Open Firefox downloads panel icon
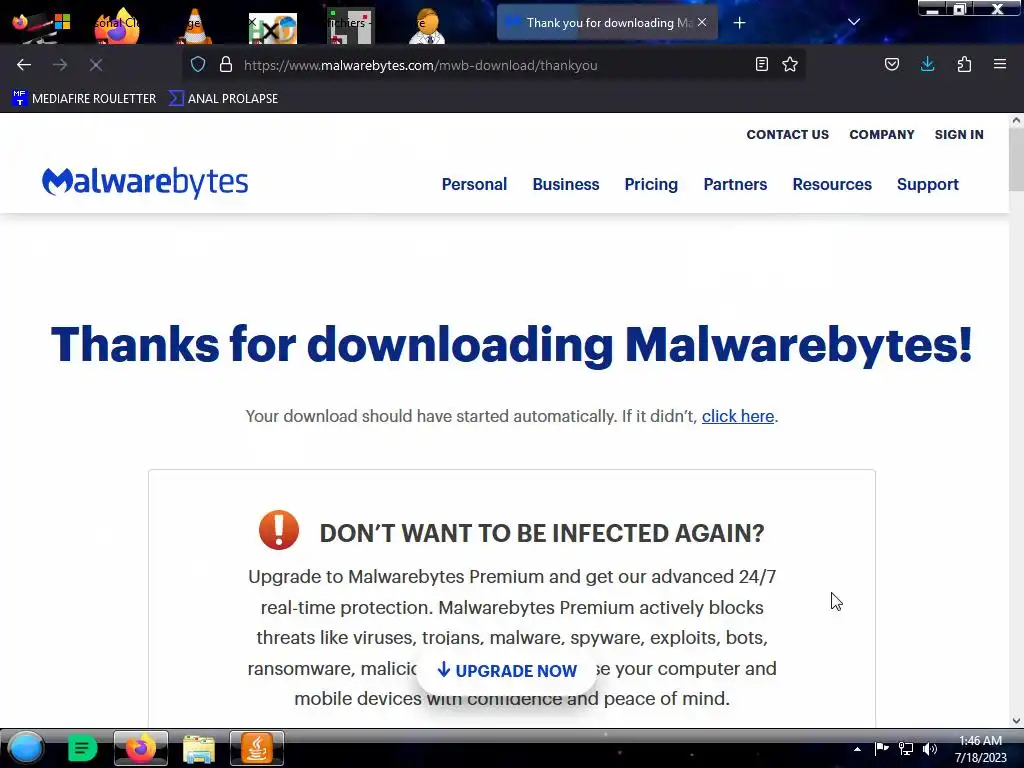 pos(927,64)
